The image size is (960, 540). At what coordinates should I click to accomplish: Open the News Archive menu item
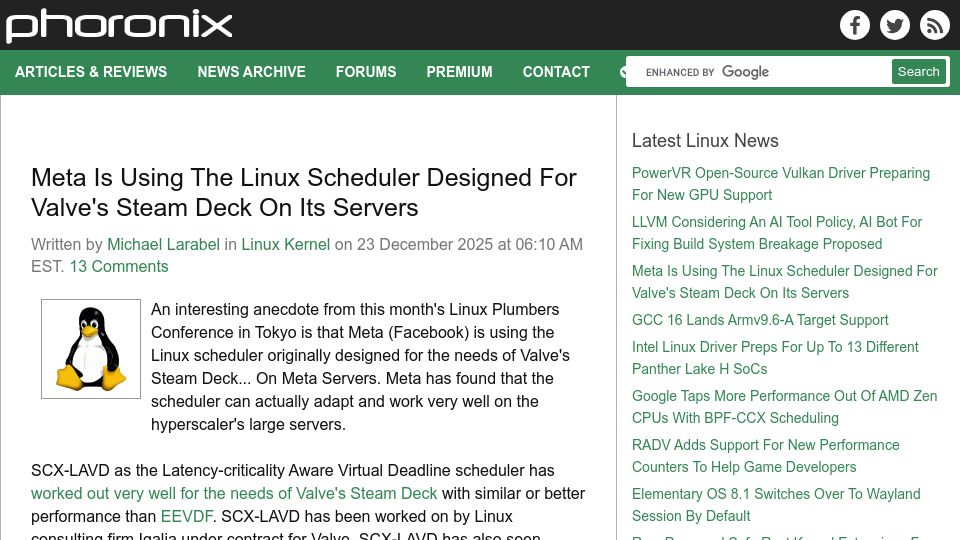pos(251,72)
